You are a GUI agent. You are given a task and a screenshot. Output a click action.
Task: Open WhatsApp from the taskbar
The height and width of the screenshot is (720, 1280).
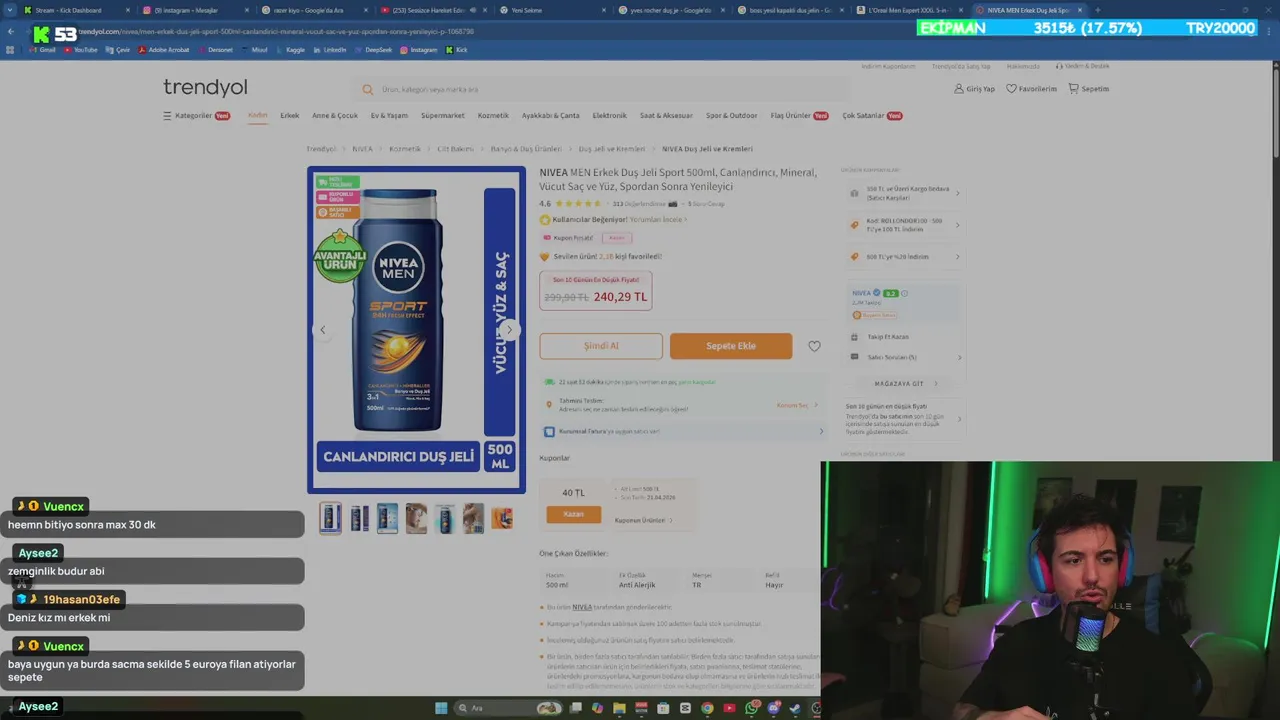tap(751, 708)
